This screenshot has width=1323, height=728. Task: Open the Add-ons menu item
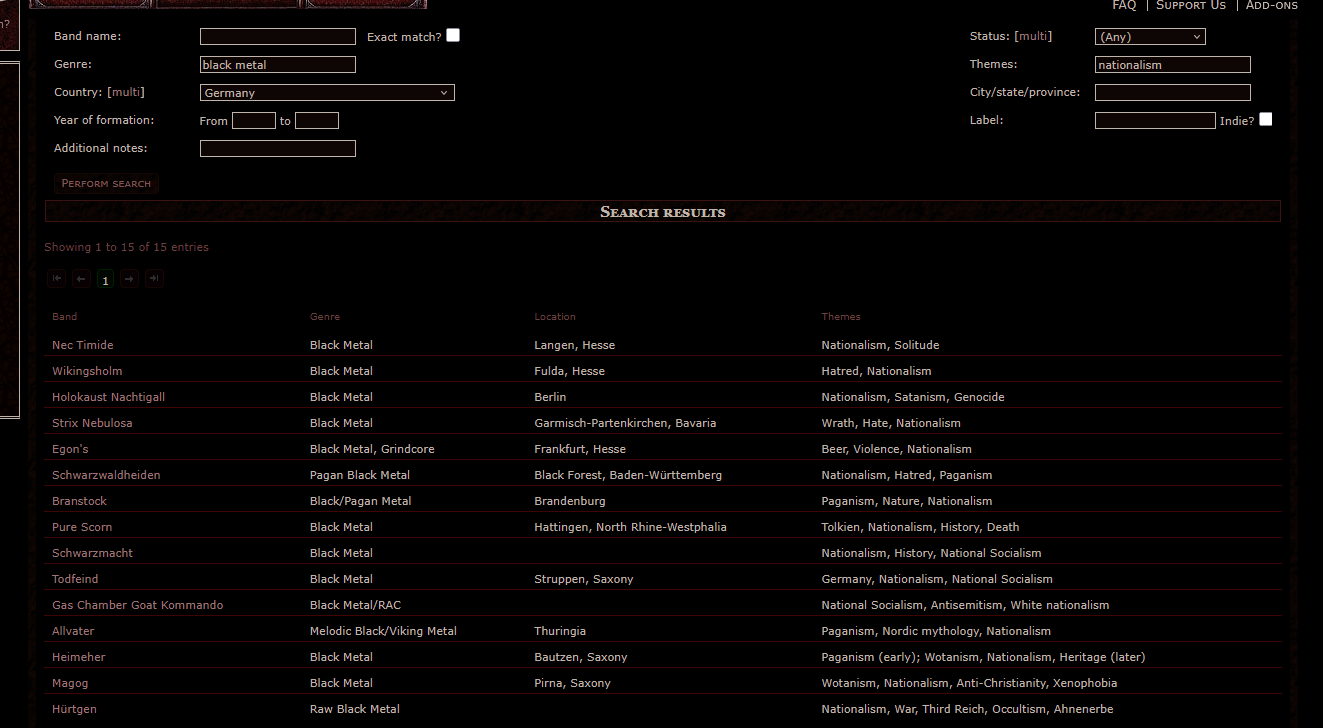point(1271,5)
